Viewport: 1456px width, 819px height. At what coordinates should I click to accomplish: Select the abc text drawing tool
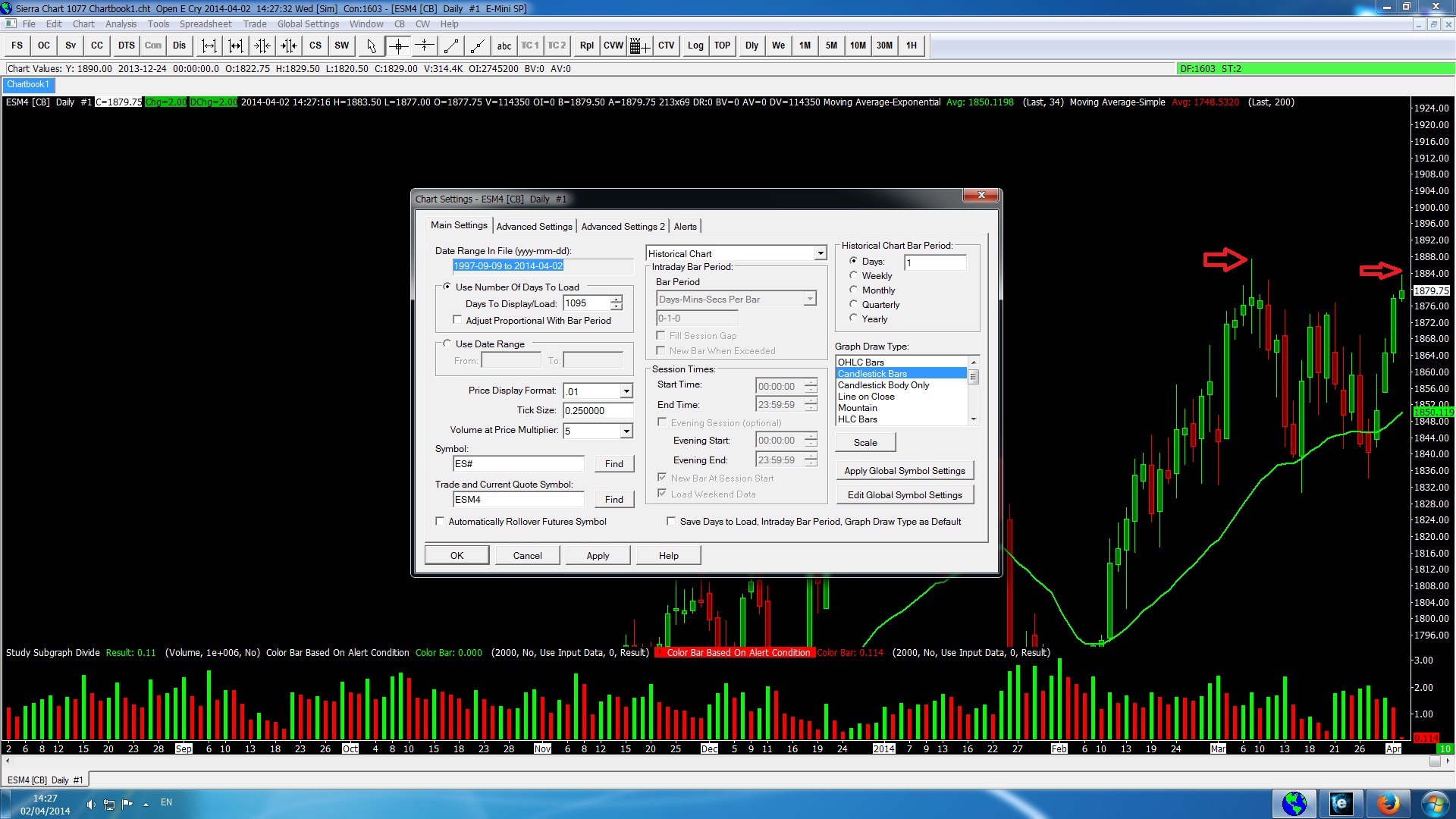[x=504, y=45]
